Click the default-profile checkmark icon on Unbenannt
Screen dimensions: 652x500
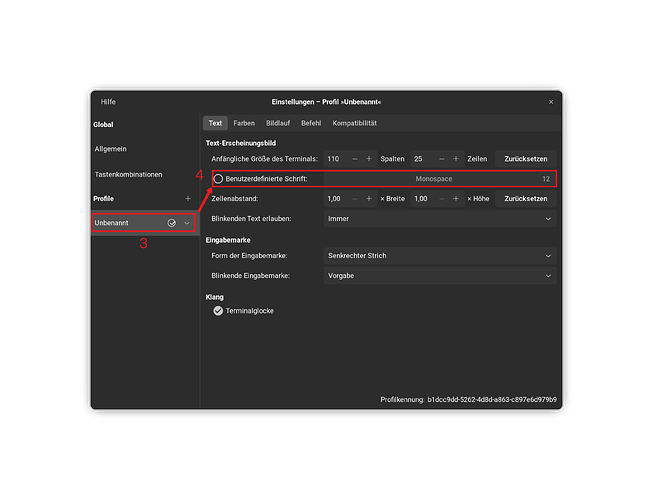[172, 223]
